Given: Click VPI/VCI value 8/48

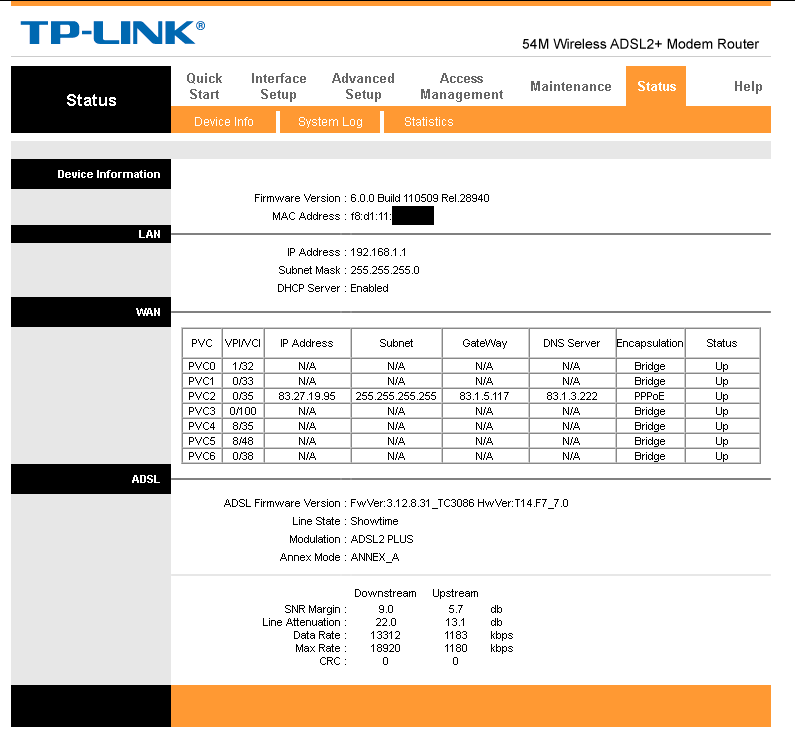Looking at the screenshot, I should (243, 441).
